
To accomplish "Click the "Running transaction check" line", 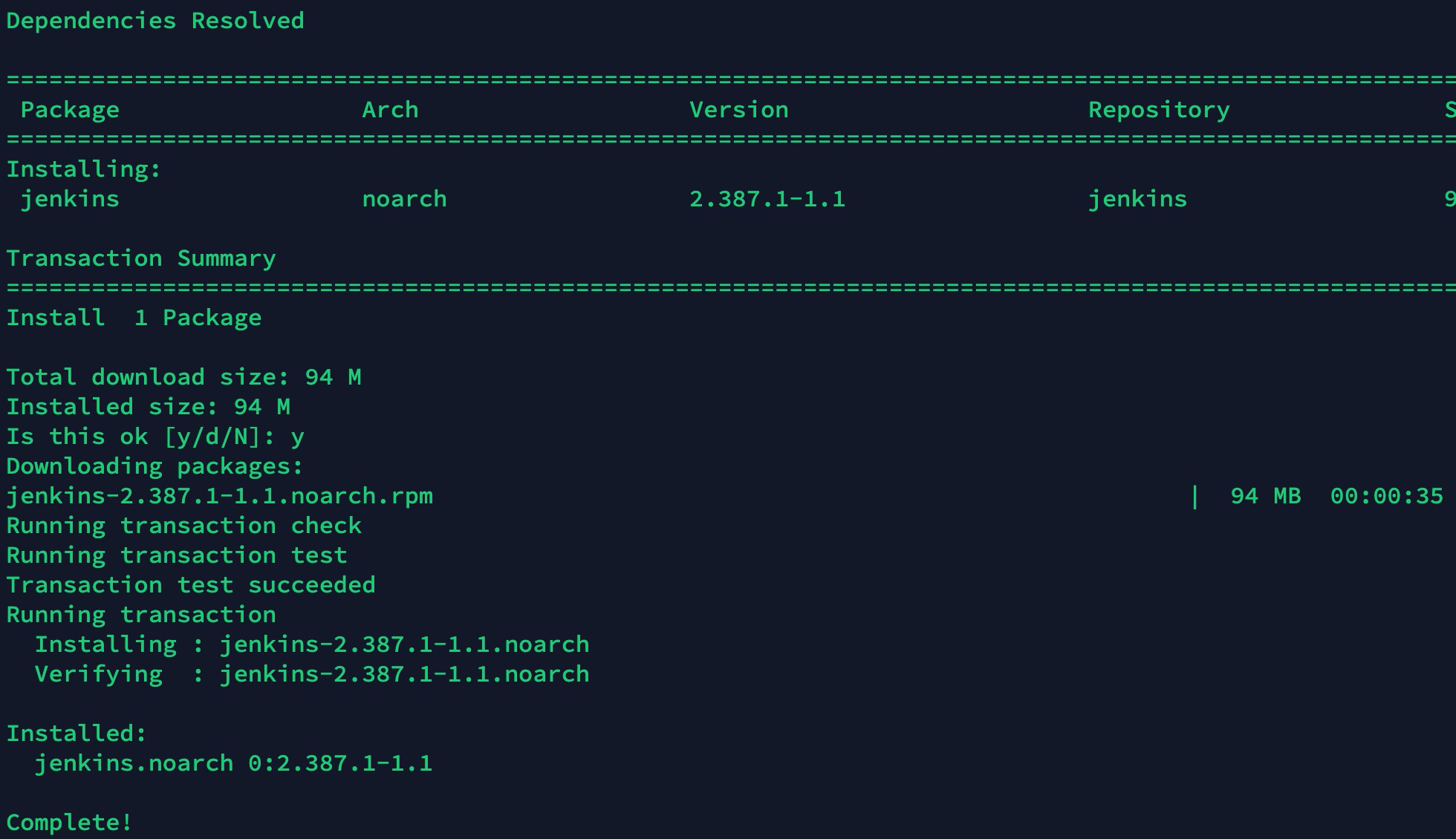I will point(183,526).
